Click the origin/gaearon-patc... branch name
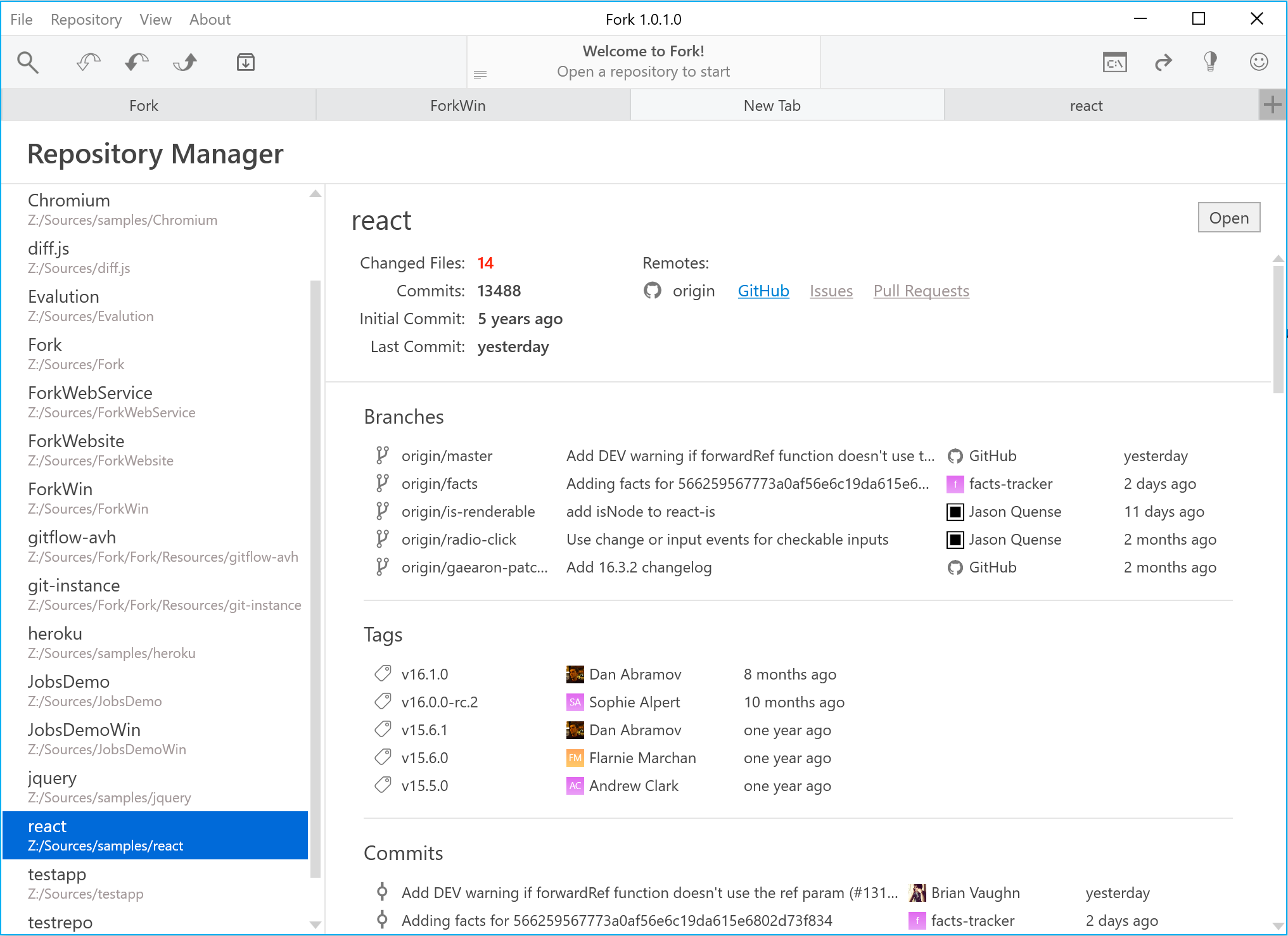 point(475,567)
